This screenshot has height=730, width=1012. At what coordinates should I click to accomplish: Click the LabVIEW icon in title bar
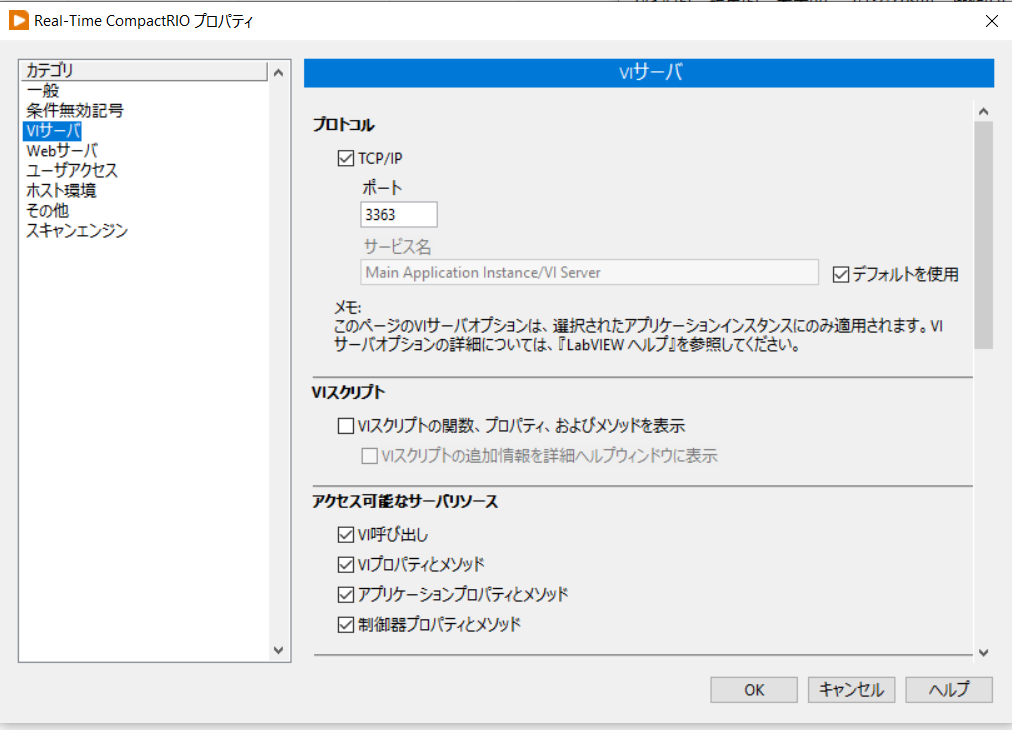pos(19,21)
